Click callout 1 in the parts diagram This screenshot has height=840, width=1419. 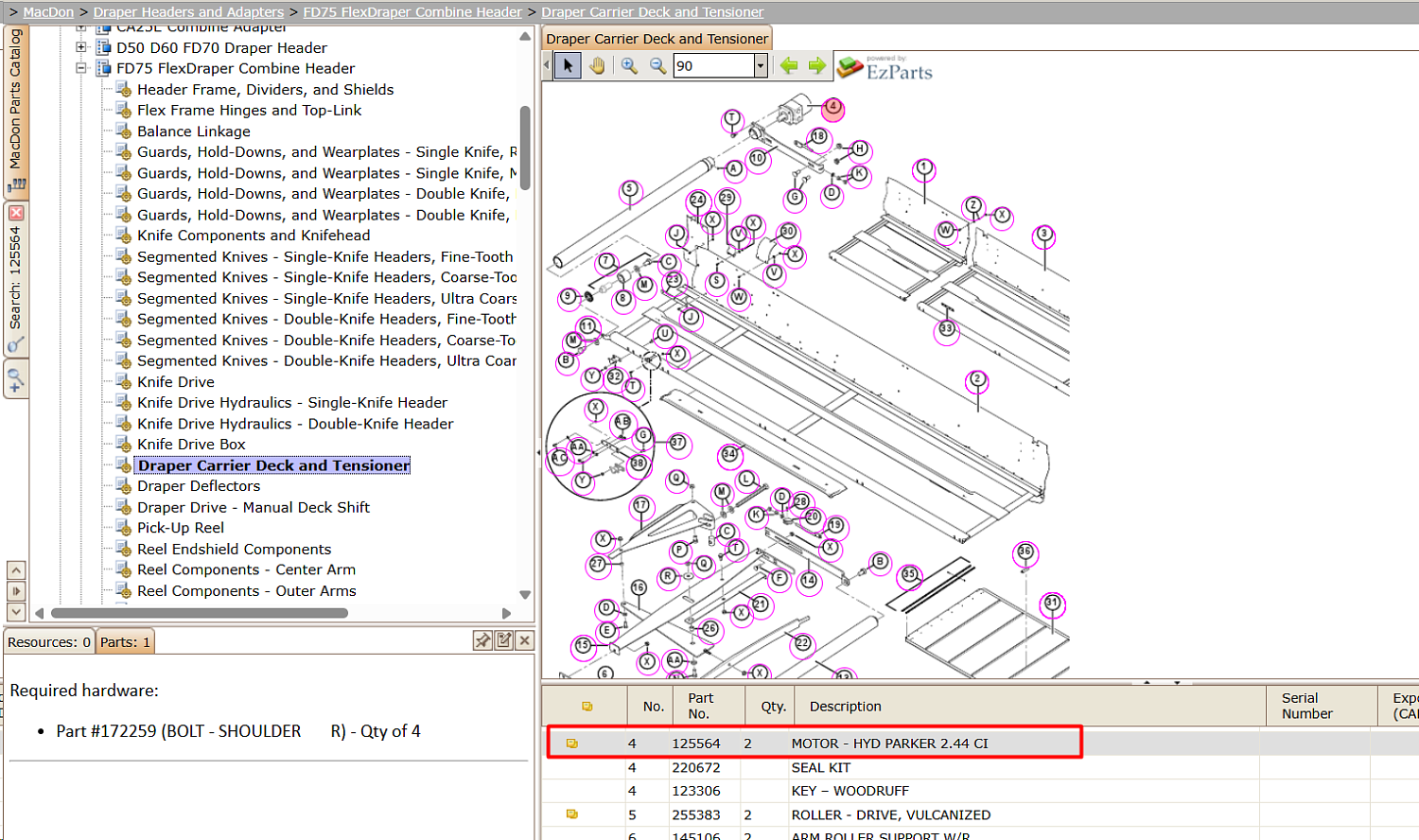click(924, 168)
